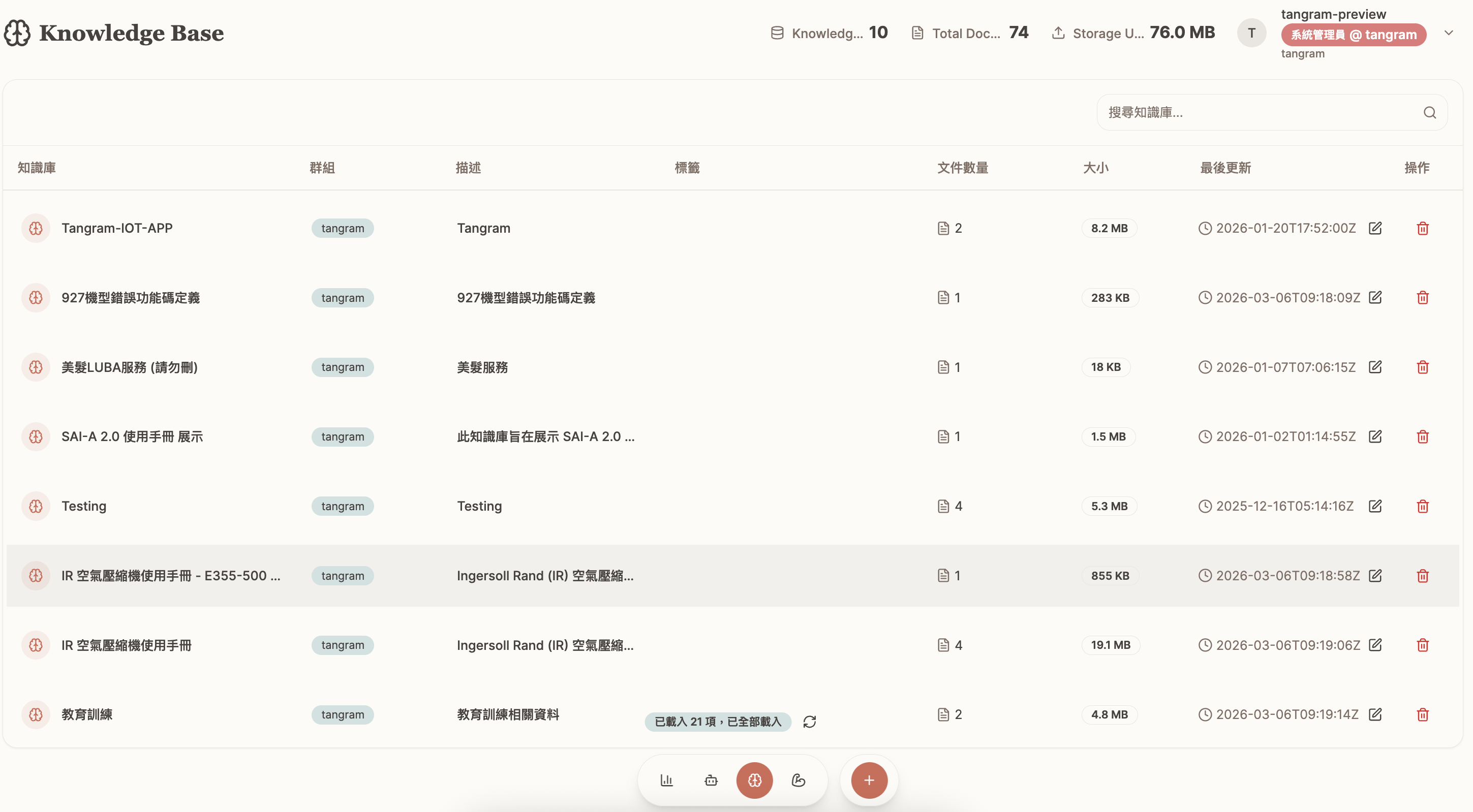Image resolution: width=1473 pixels, height=812 pixels.
Task: Click the tangram group tag on Testing row
Action: 343,506
